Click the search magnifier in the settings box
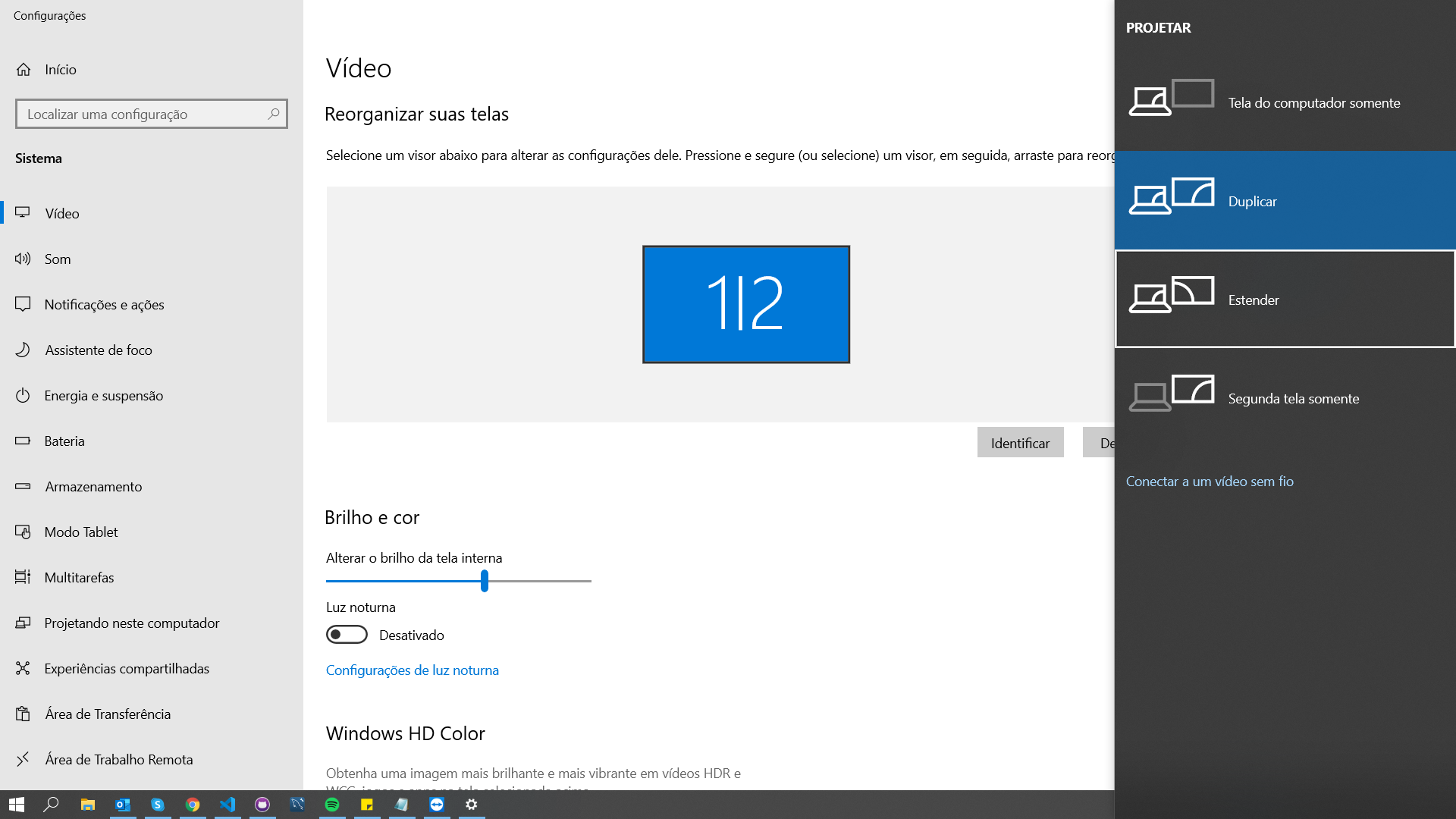 point(274,114)
